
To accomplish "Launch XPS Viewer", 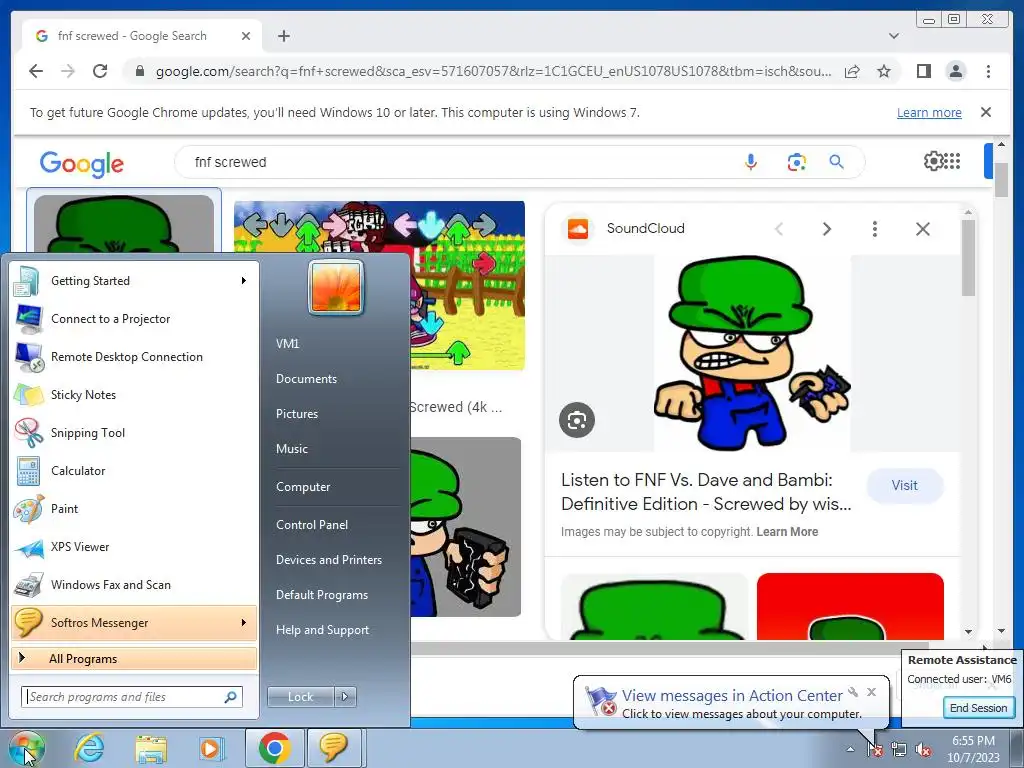I will (x=134, y=547).
